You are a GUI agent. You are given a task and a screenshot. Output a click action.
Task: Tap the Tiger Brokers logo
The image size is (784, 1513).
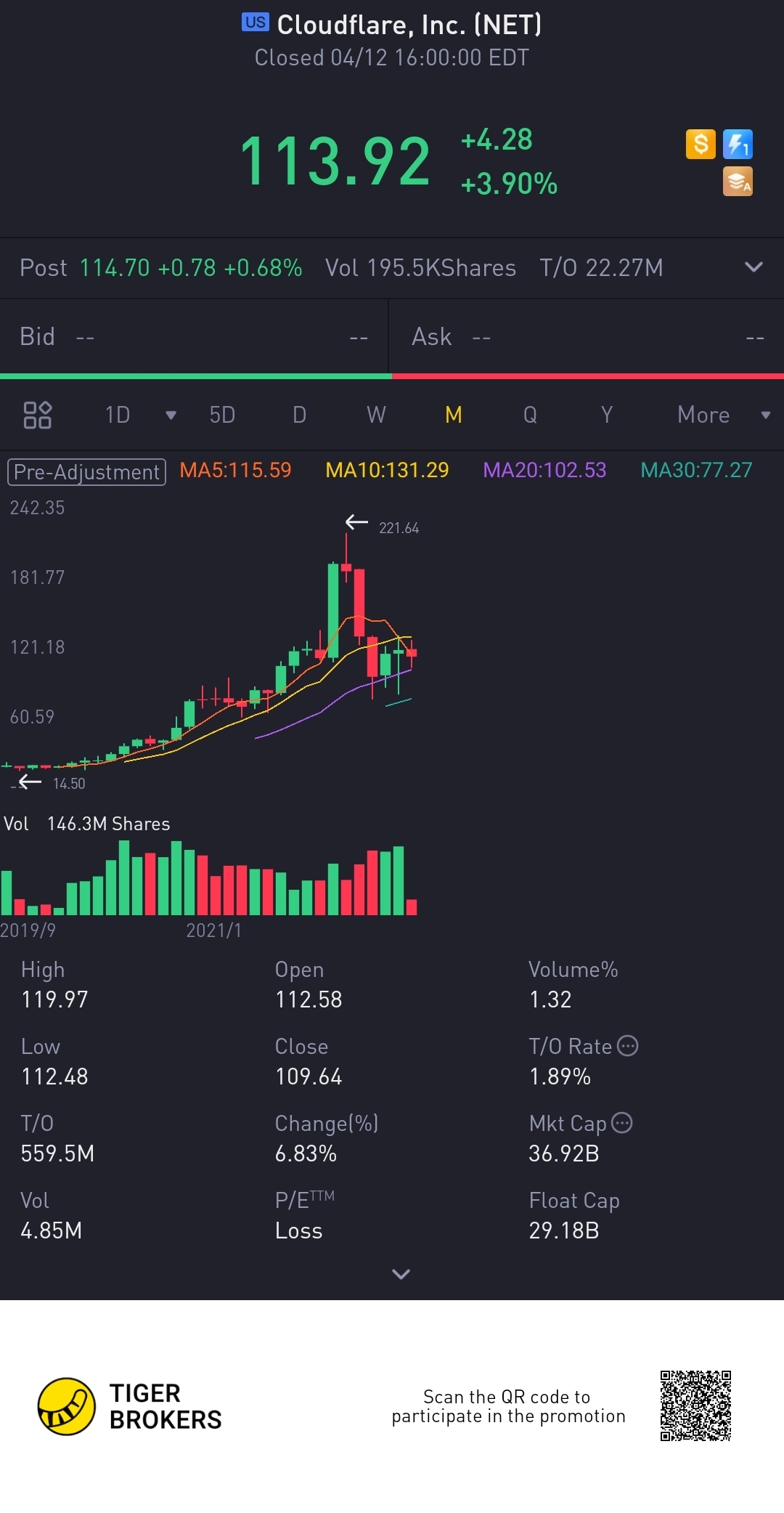(67, 1406)
